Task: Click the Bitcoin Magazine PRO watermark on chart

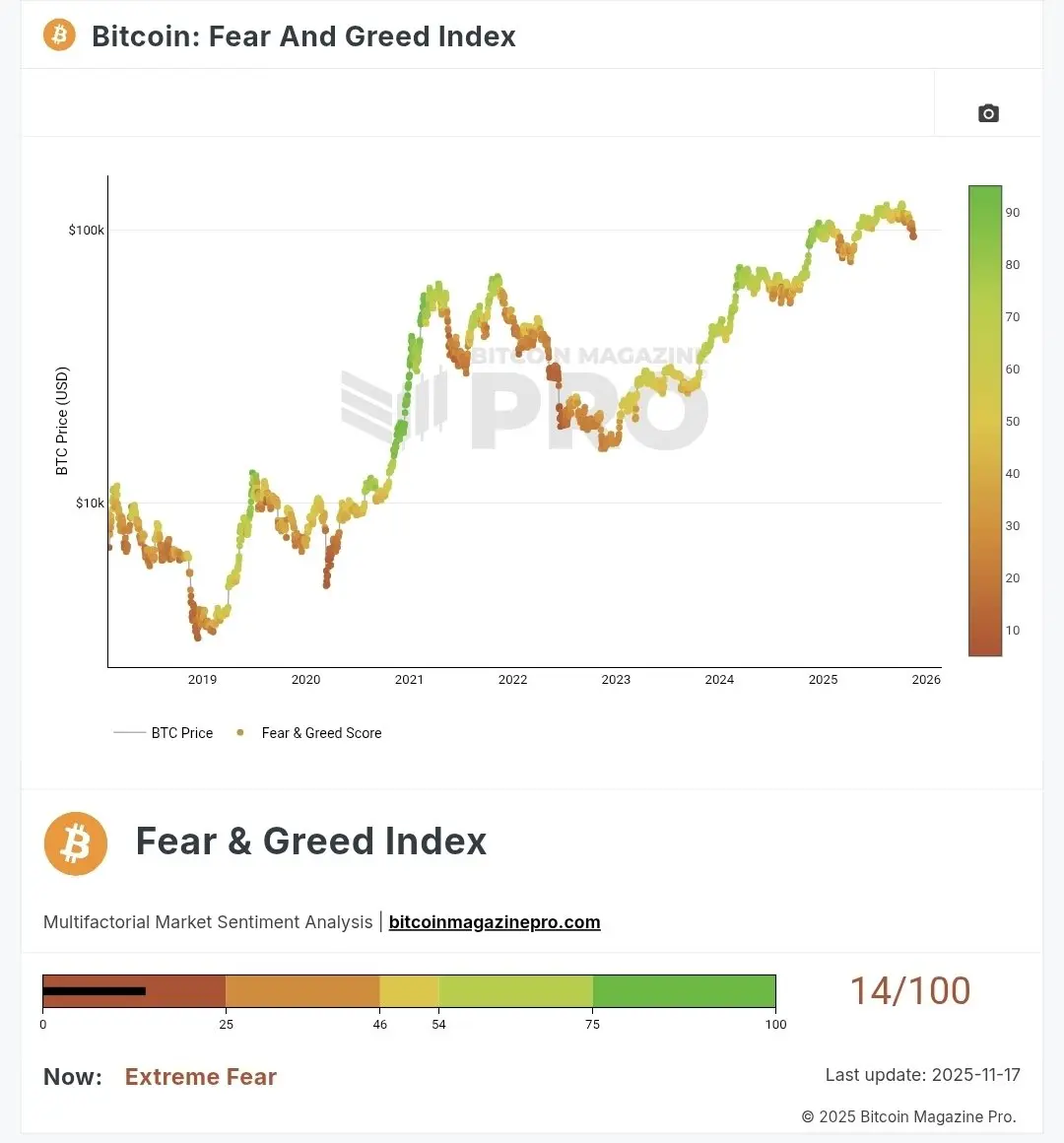Action: pos(525,399)
